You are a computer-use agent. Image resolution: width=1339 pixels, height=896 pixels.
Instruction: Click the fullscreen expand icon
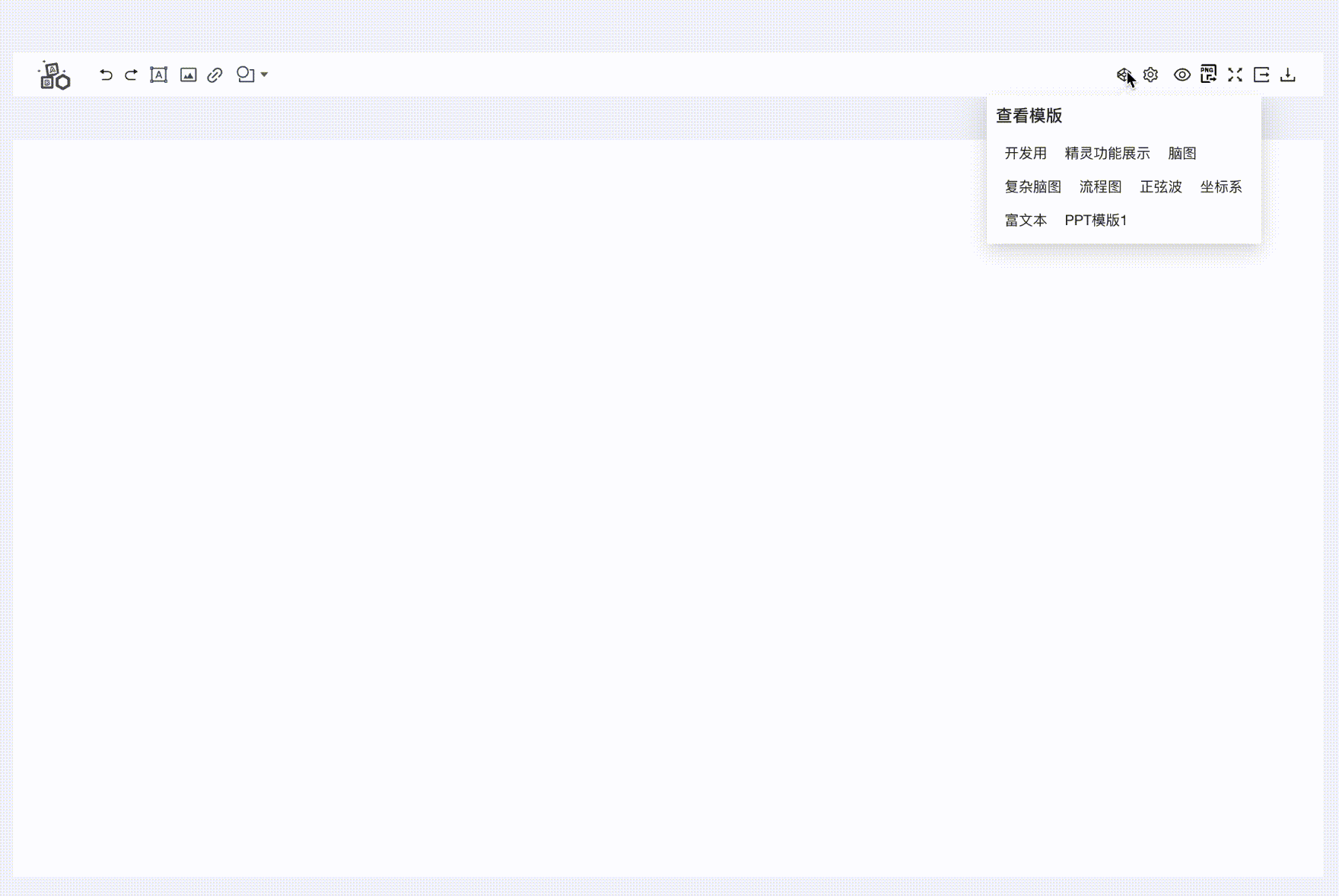1235,75
